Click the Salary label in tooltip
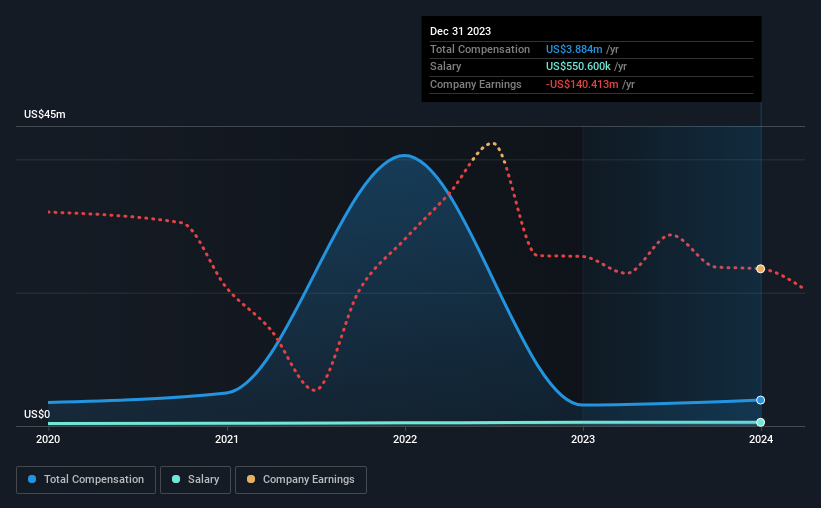The width and height of the screenshot is (821, 508). 446,67
